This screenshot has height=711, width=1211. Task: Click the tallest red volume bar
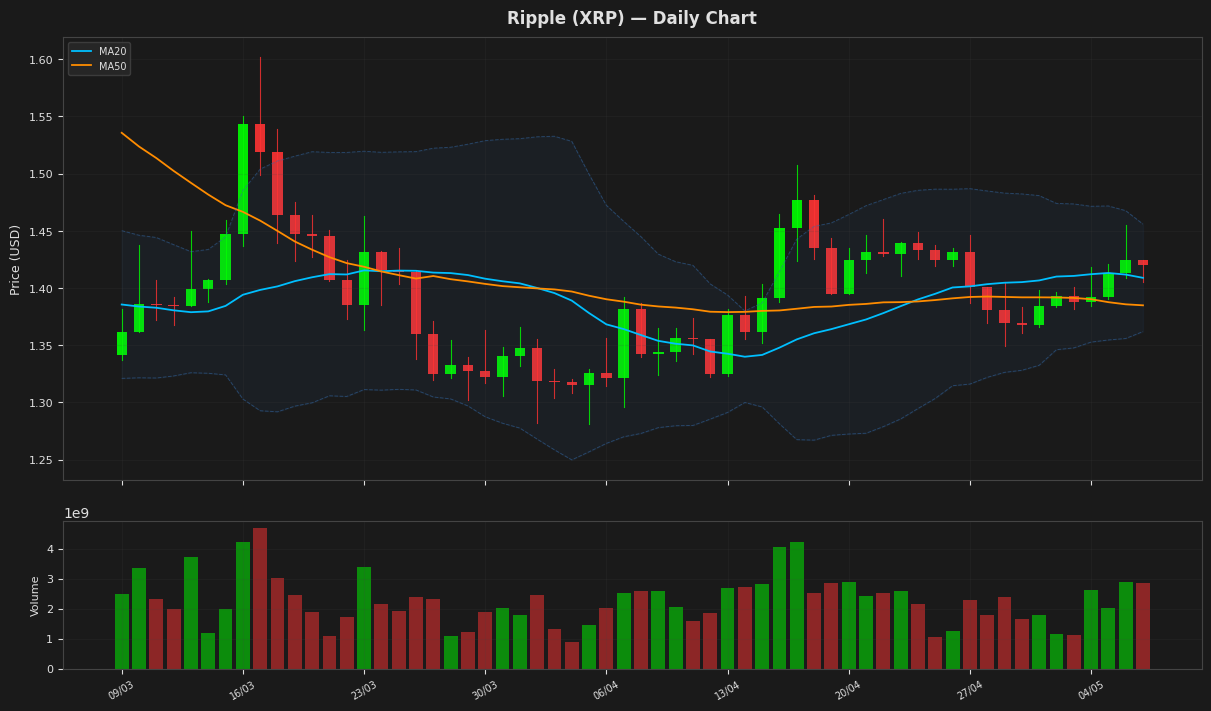pyautogui.click(x=260, y=599)
